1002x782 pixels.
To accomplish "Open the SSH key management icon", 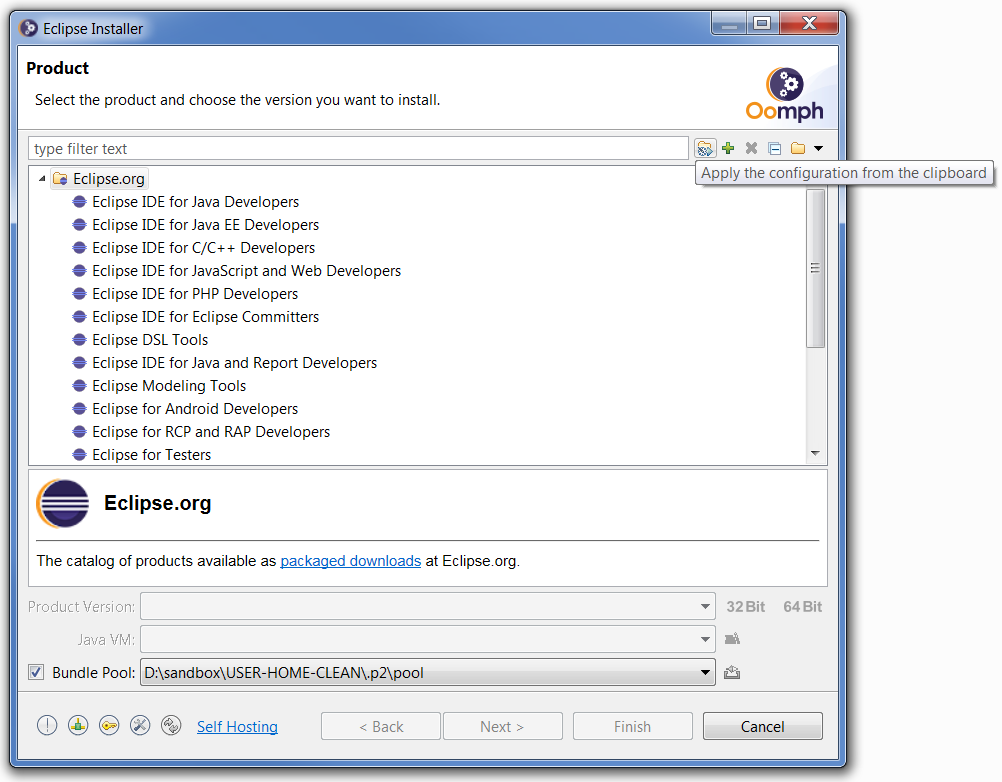I will click(109, 725).
